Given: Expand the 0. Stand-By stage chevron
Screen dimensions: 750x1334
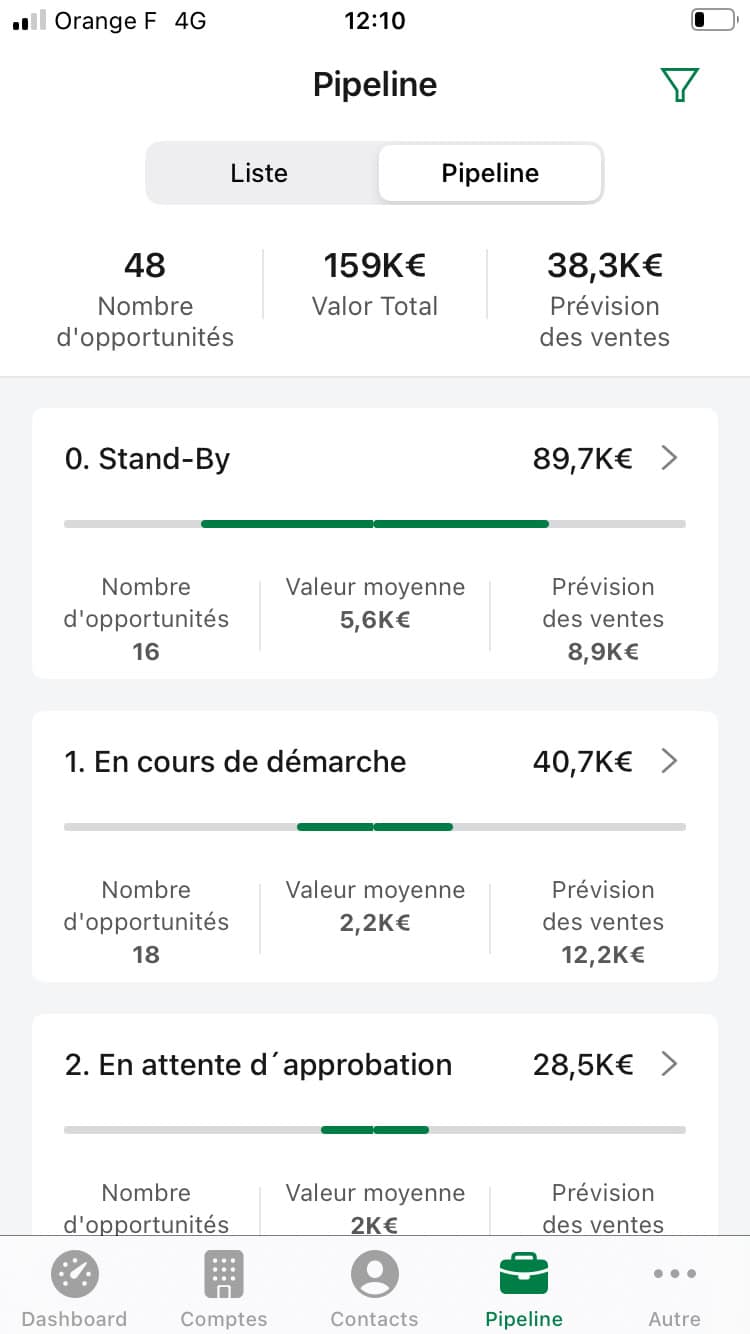Looking at the screenshot, I should 670,458.
